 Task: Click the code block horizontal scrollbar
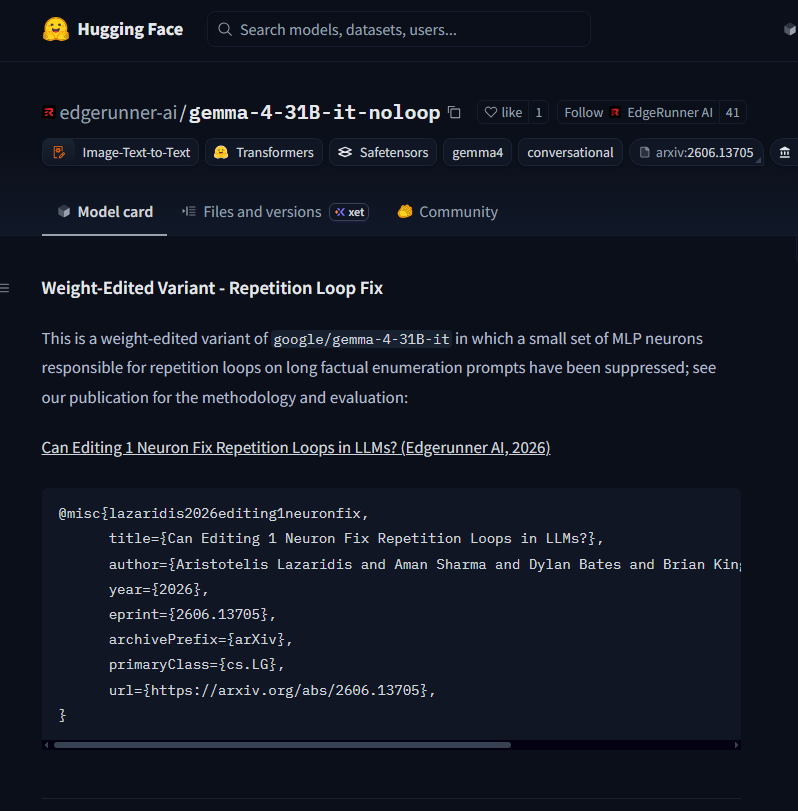pyautogui.click(x=282, y=745)
